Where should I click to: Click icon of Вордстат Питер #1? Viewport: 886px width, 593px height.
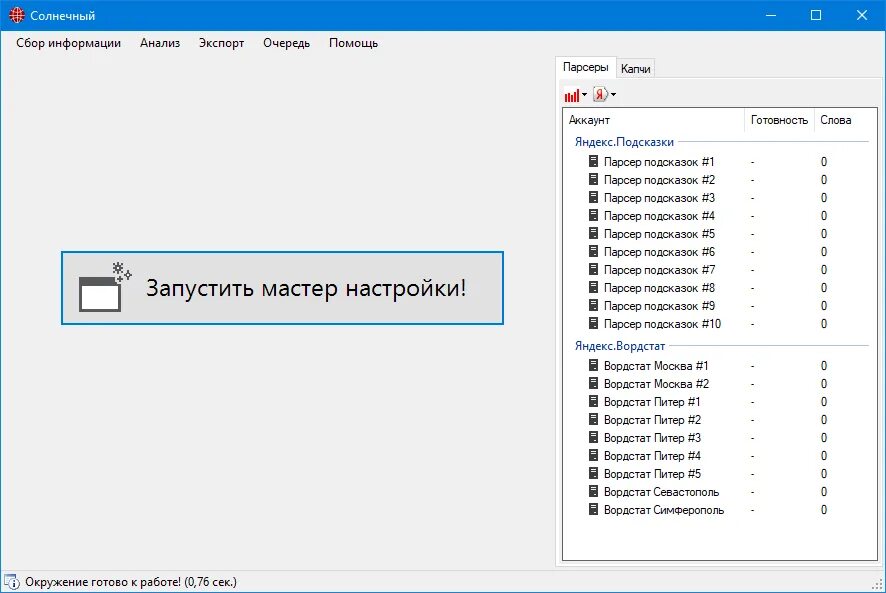coord(593,401)
